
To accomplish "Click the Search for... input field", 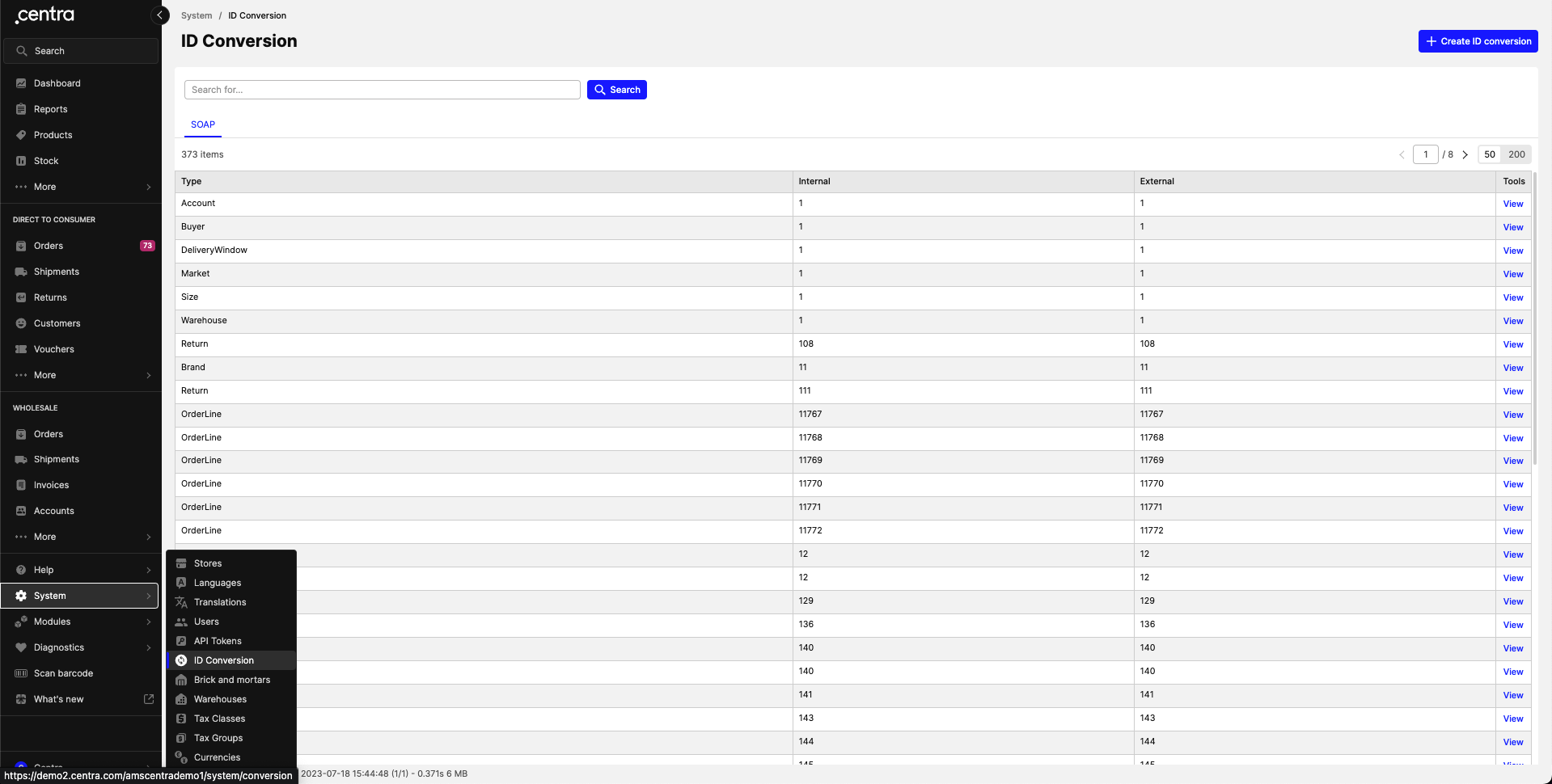I will [x=382, y=90].
